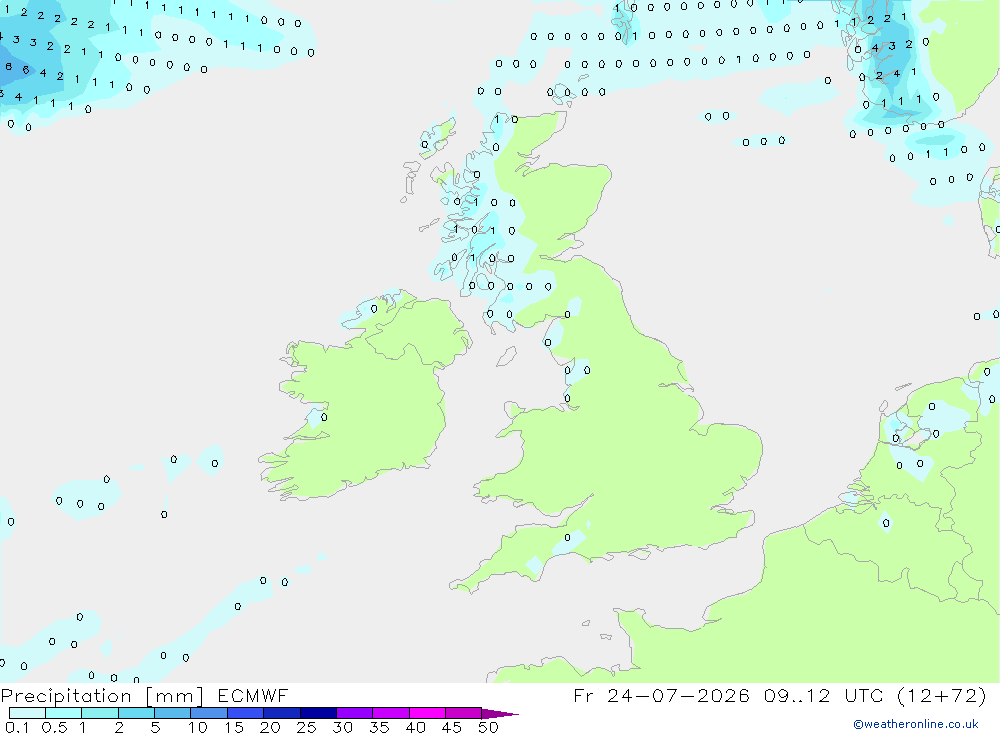
Task: Click the 5–10 mm legend color box
Action: [173, 713]
